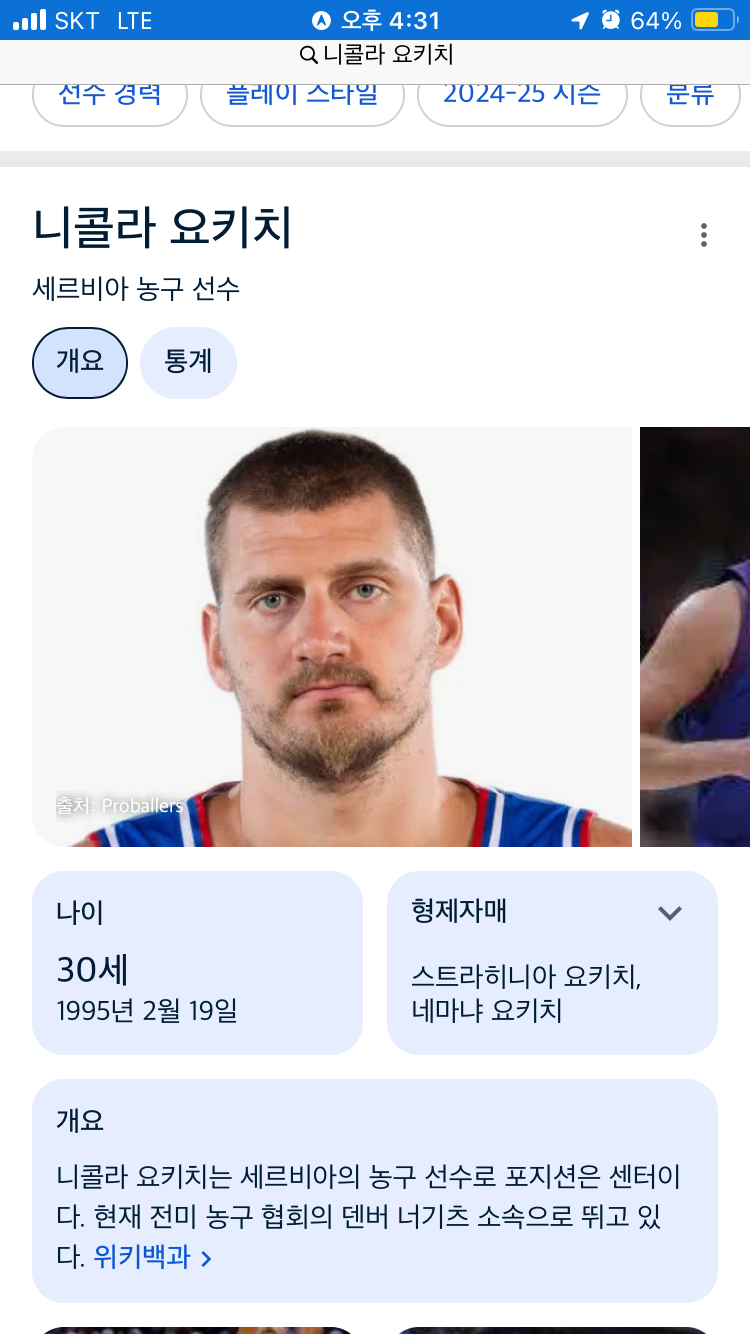The width and height of the screenshot is (750, 1334).
Task: Select the 개요 tab
Action: tap(80, 362)
